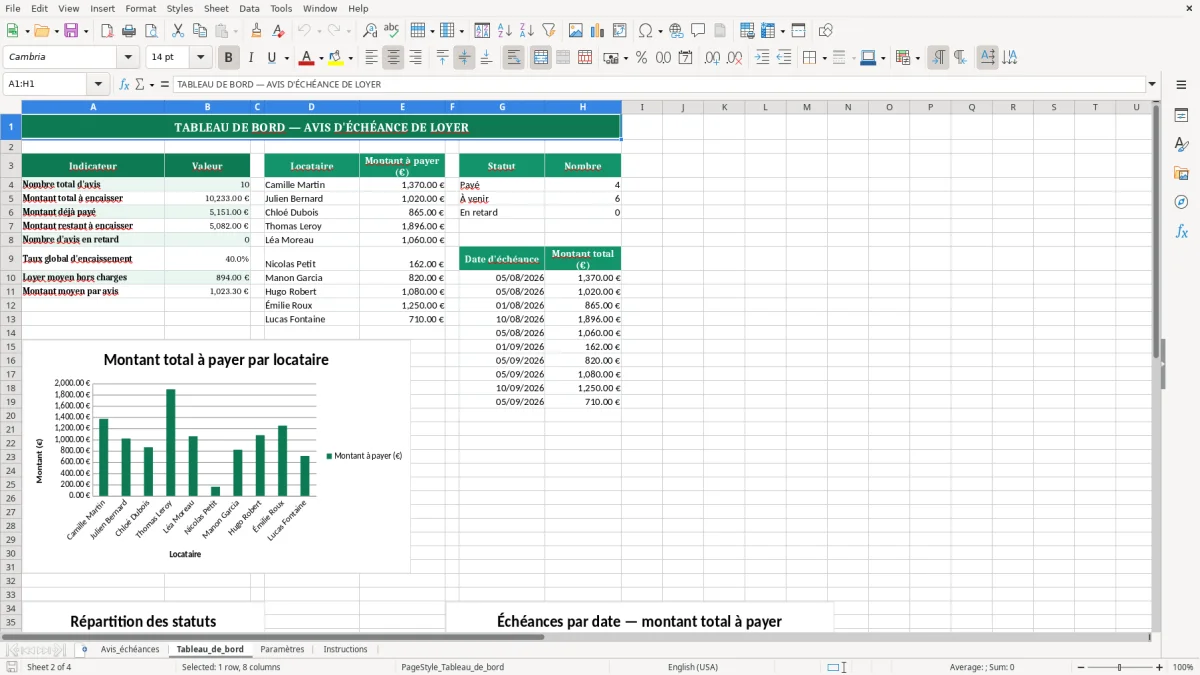Click Sort Ascending icon
This screenshot has height=675, width=1200.
[504, 31]
